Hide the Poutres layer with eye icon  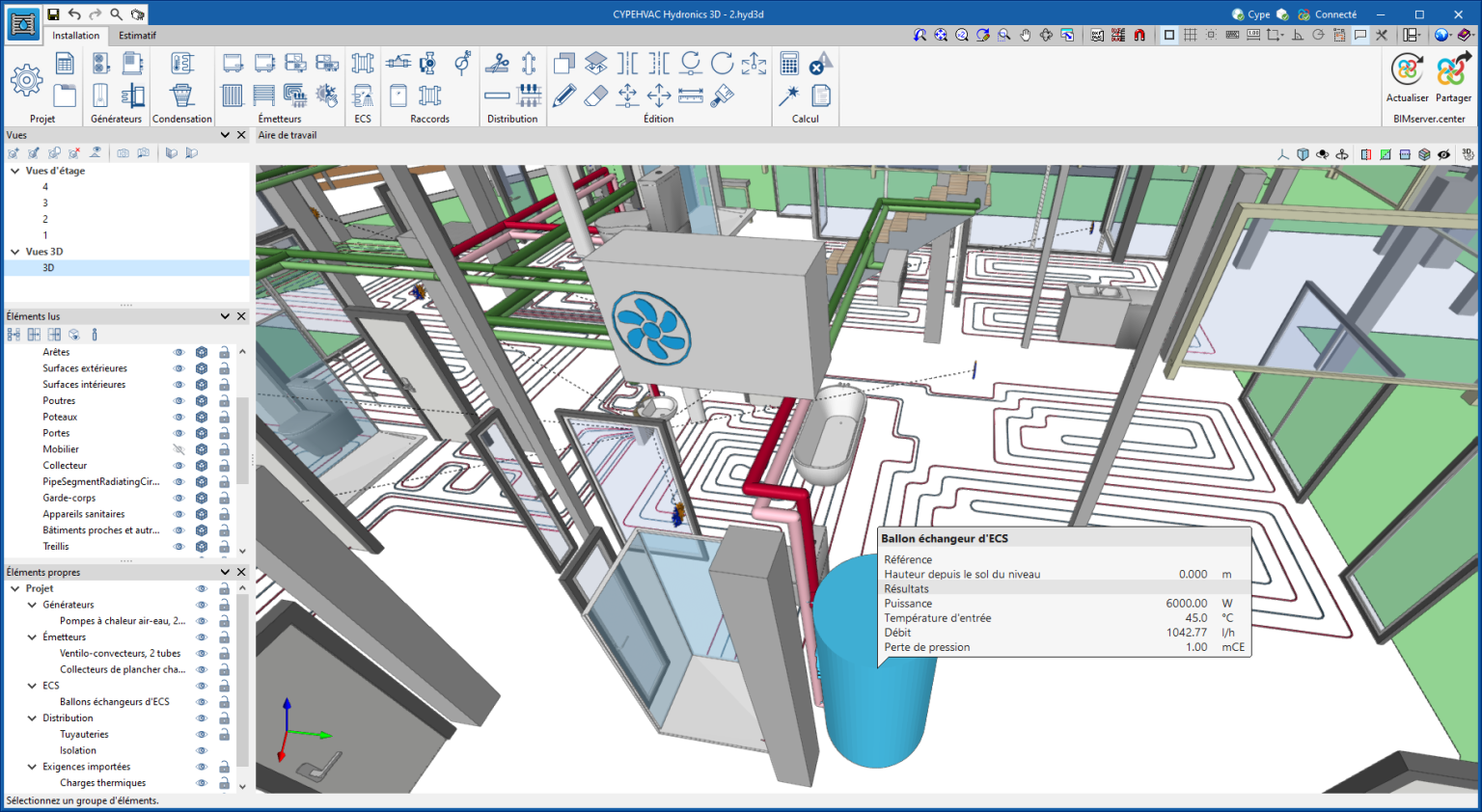pyautogui.click(x=178, y=401)
